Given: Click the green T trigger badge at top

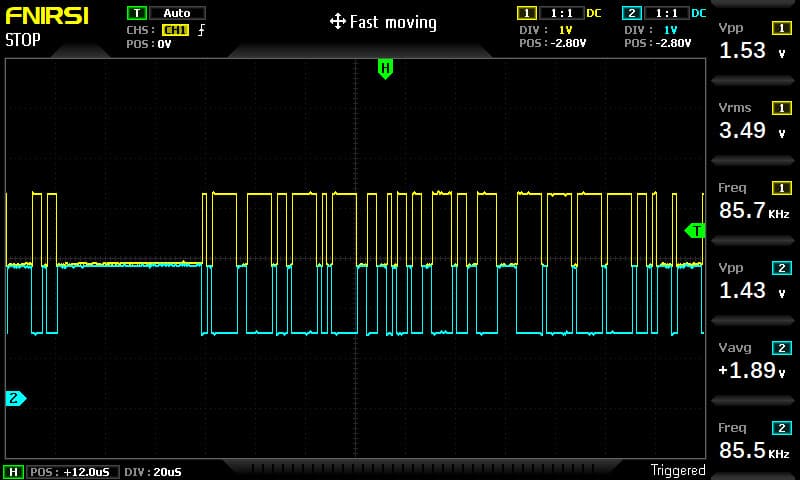Looking at the screenshot, I should (136, 13).
